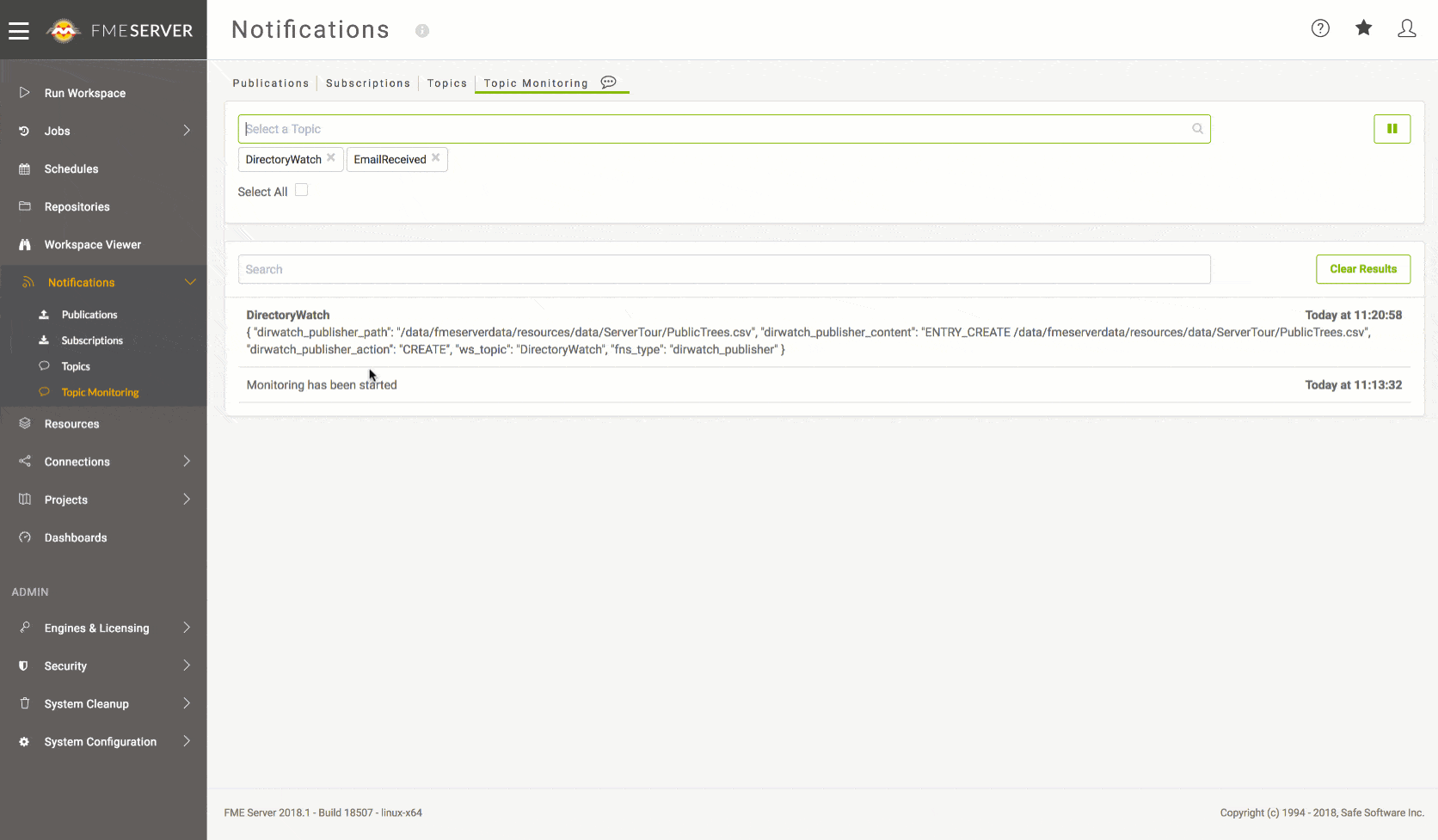Open the Select a Topic combo box
Viewport: 1438px width, 840px height.
point(724,129)
